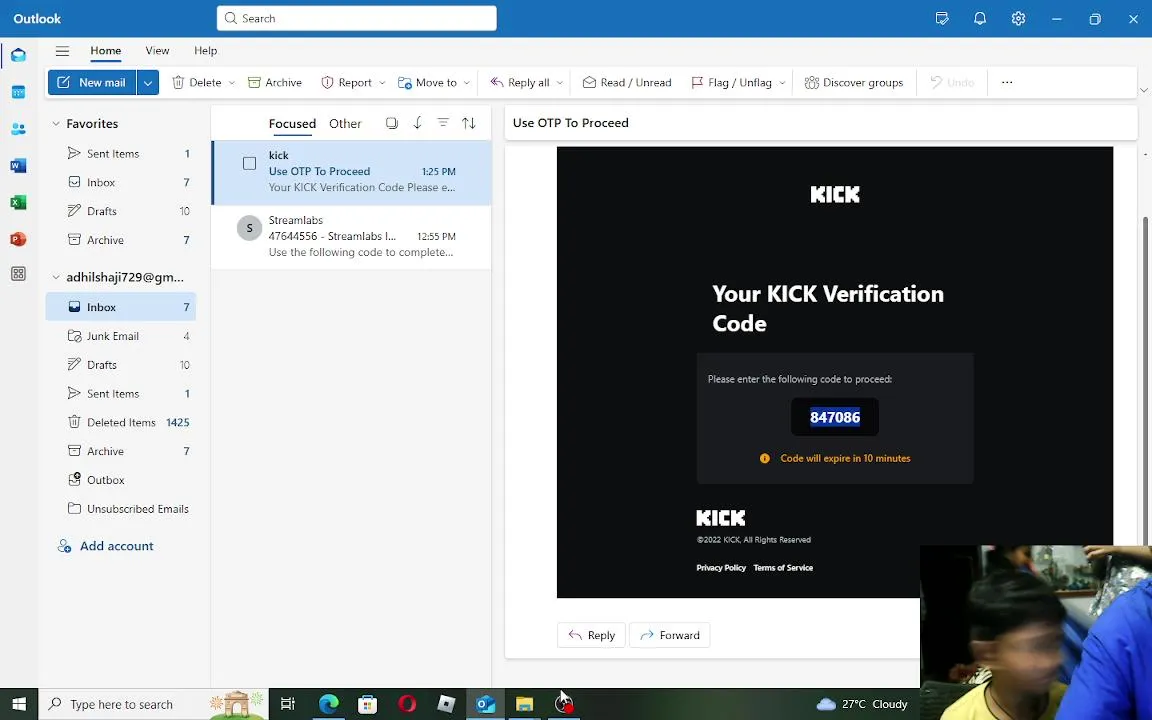1152x720 pixels.
Task: Click in the Outlook Search box
Action: [x=356, y=18]
